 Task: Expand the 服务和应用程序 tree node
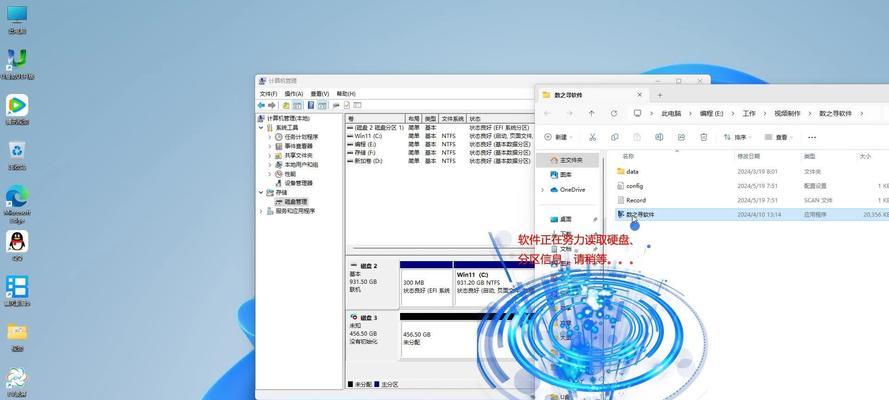pyautogui.click(x=261, y=211)
